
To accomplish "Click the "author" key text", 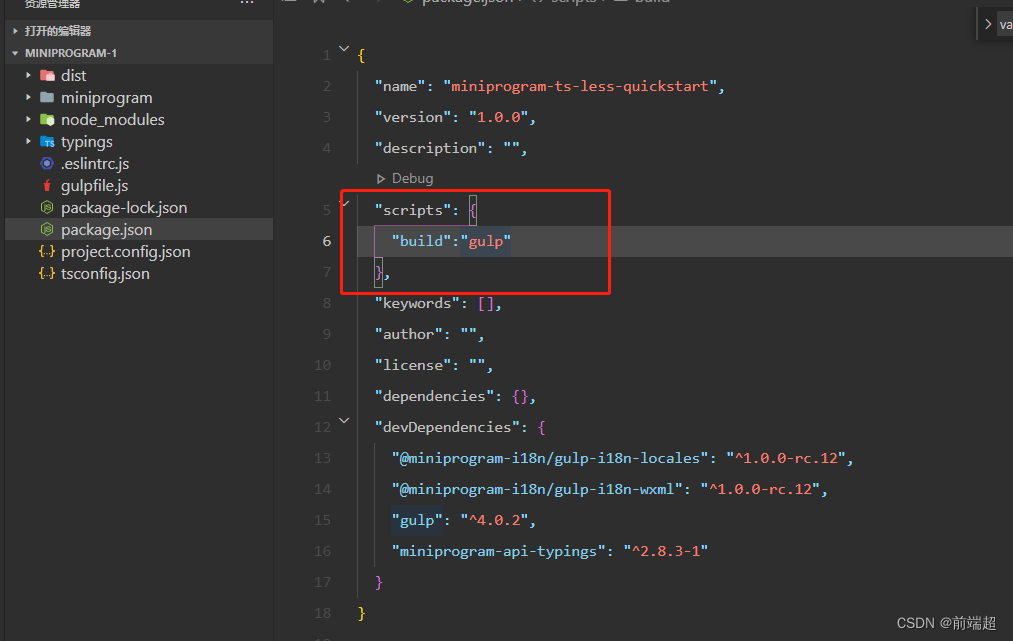I will [x=409, y=334].
